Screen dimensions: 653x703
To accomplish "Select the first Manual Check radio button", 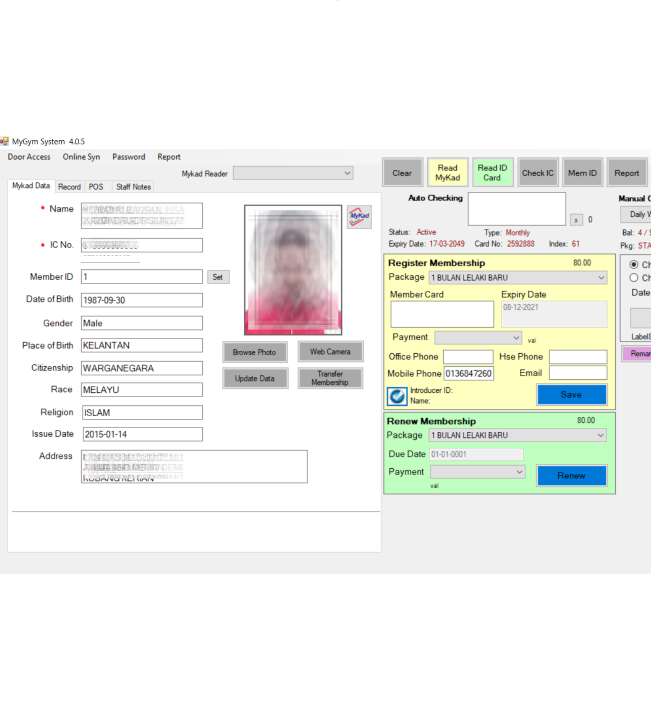I will coord(634,265).
